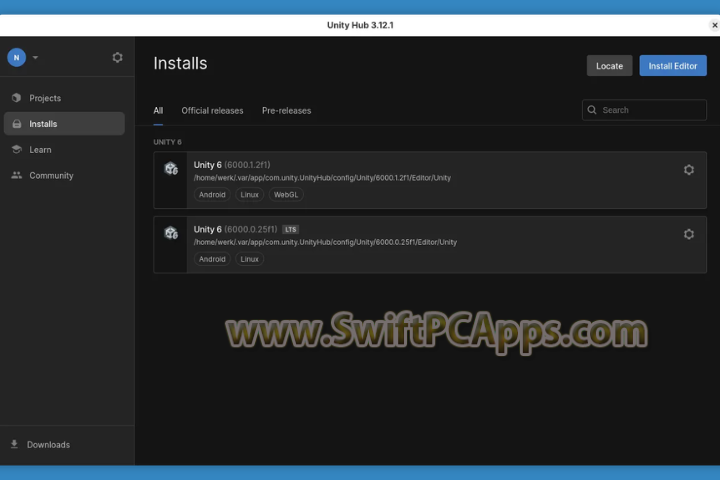
Task: Click the Unity 6 (6000.1.2f1) title
Action: [232, 165]
